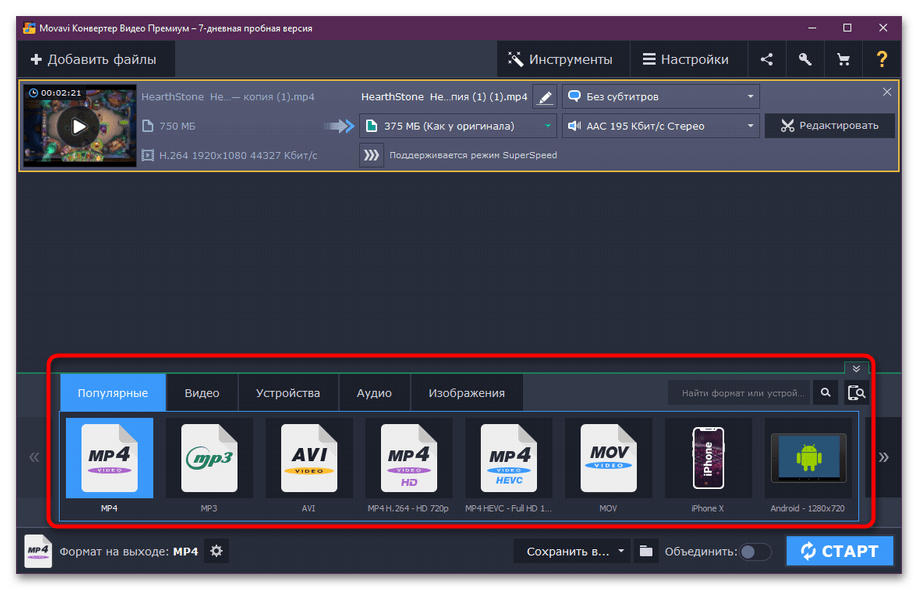The image size is (918, 590).
Task: Open the Устройства tab
Action: tap(288, 393)
